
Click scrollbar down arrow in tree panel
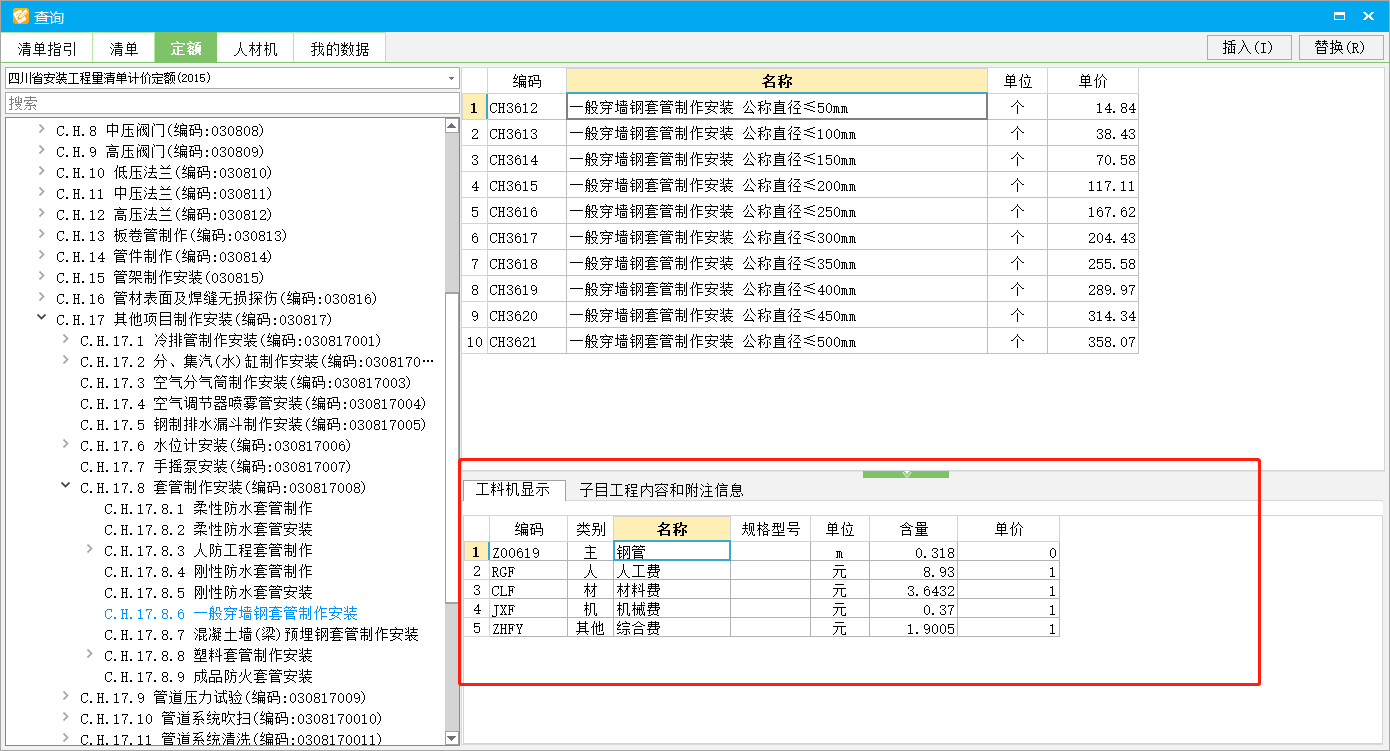point(452,737)
